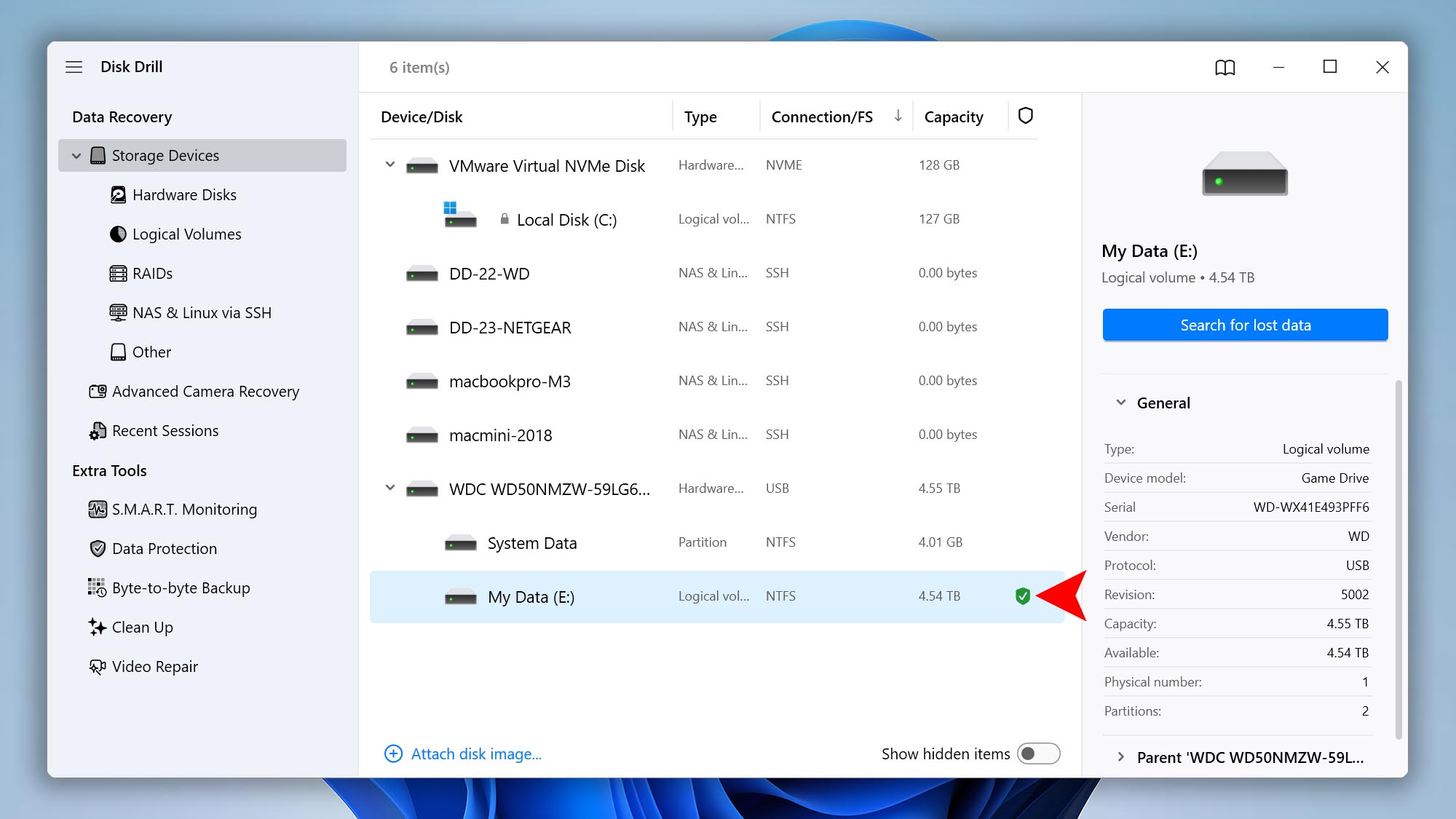The height and width of the screenshot is (819, 1456).
Task: Open Video Repair tool
Action: tap(154, 667)
